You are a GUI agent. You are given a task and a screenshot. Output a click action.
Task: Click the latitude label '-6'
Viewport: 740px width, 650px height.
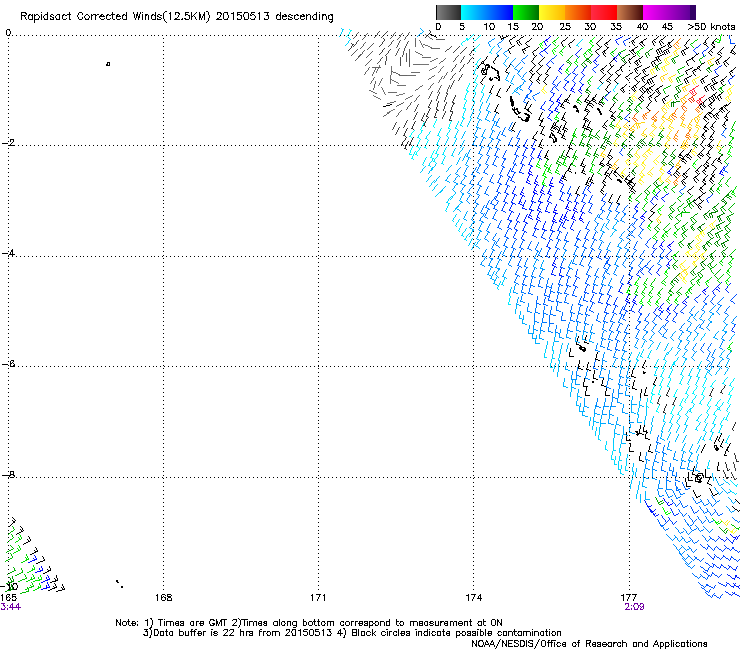[x=8, y=364]
